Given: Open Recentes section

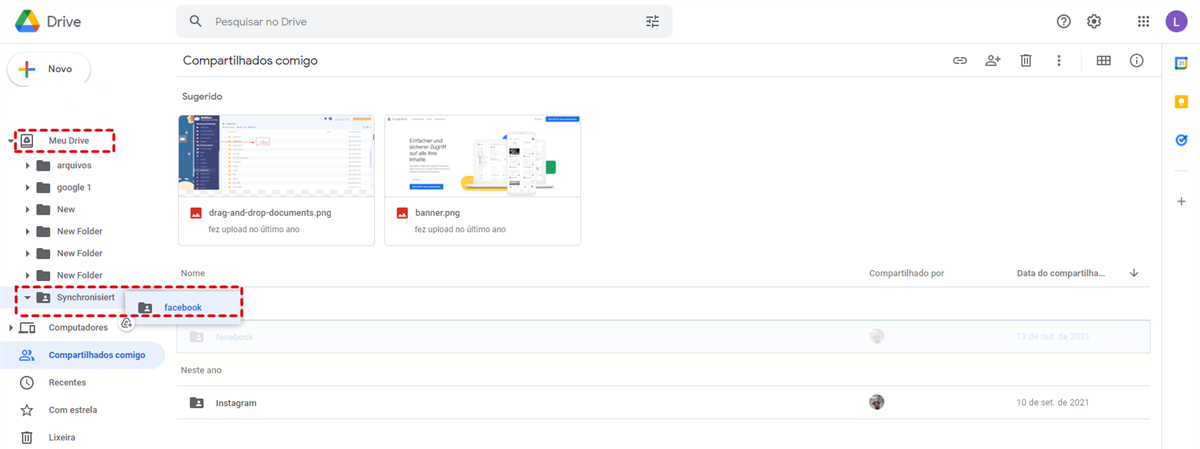Looking at the screenshot, I should point(67,382).
